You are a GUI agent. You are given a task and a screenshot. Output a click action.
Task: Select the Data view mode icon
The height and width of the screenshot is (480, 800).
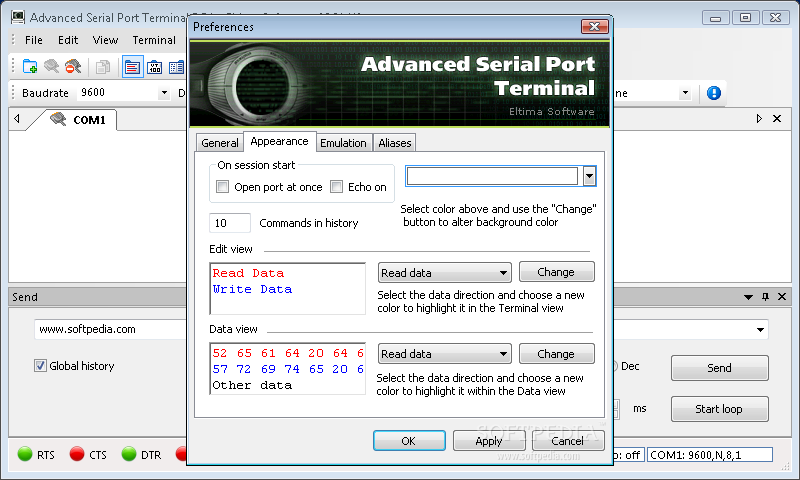[x=177, y=67]
